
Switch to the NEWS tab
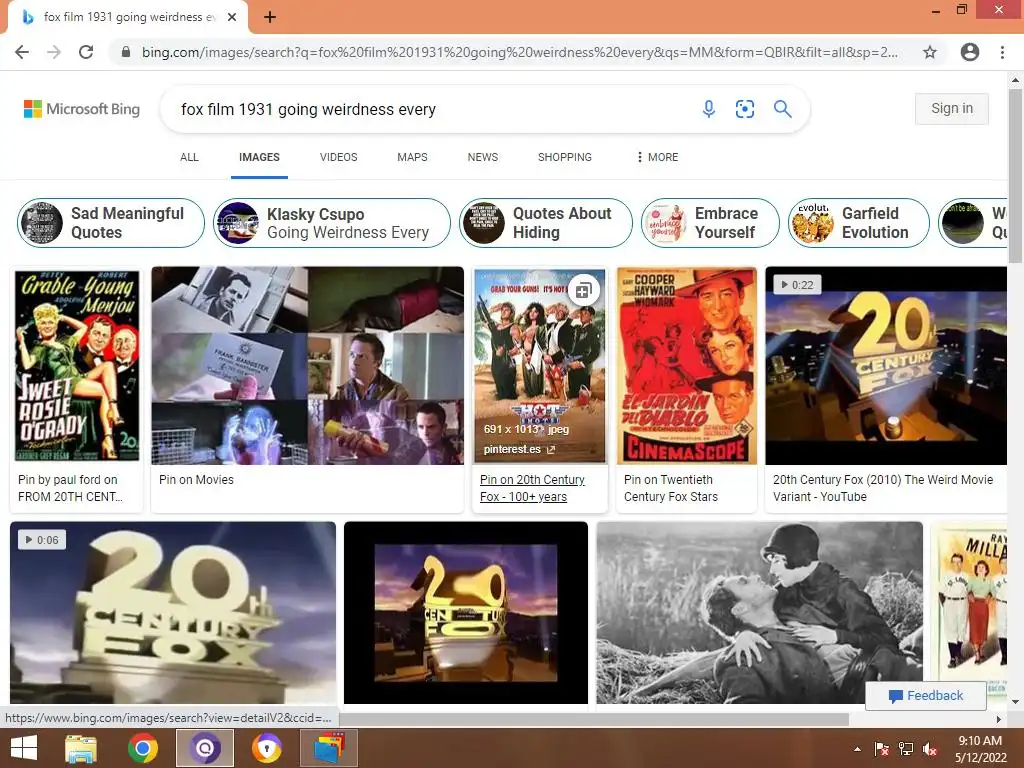(483, 157)
